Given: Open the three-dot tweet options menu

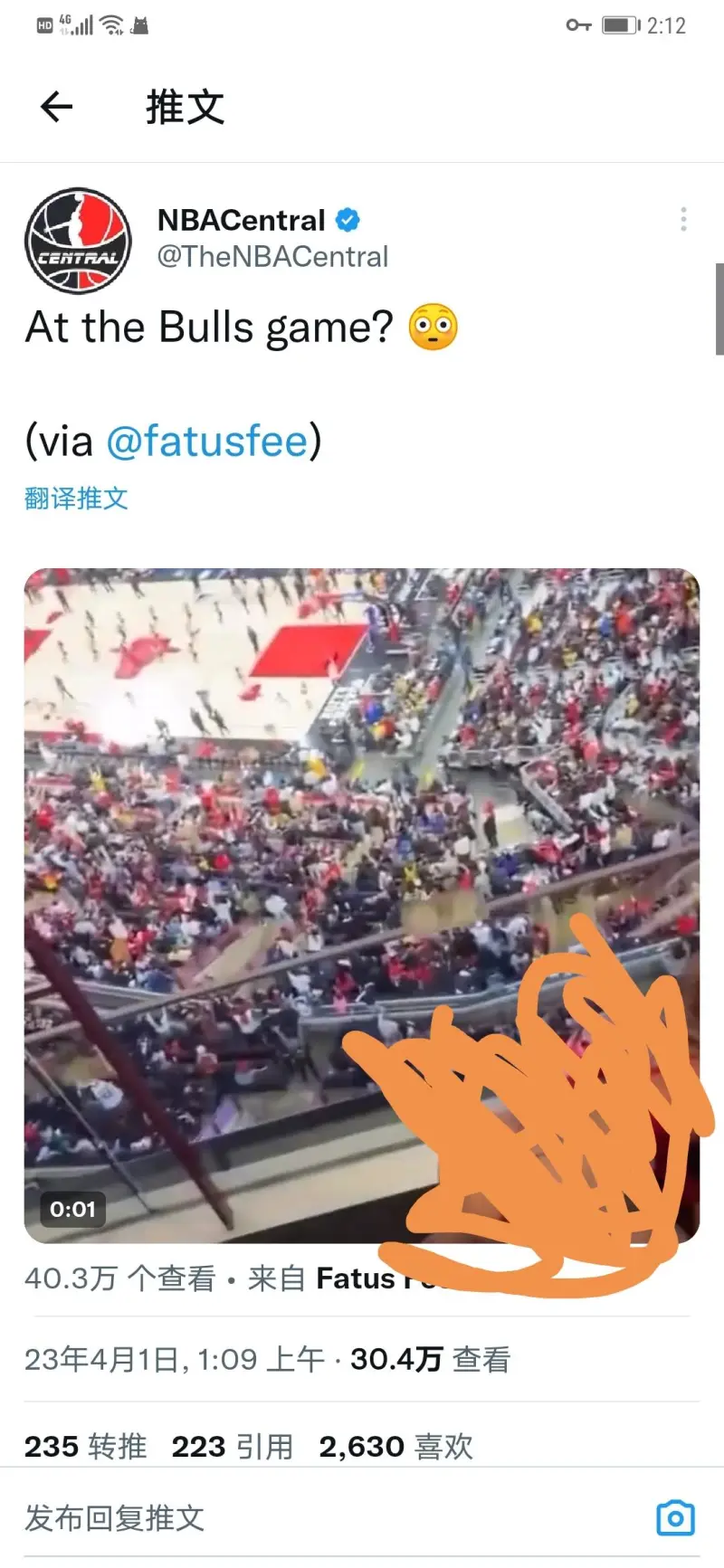Looking at the screenshot, I should pyautogui.click(x=683, y=219).
